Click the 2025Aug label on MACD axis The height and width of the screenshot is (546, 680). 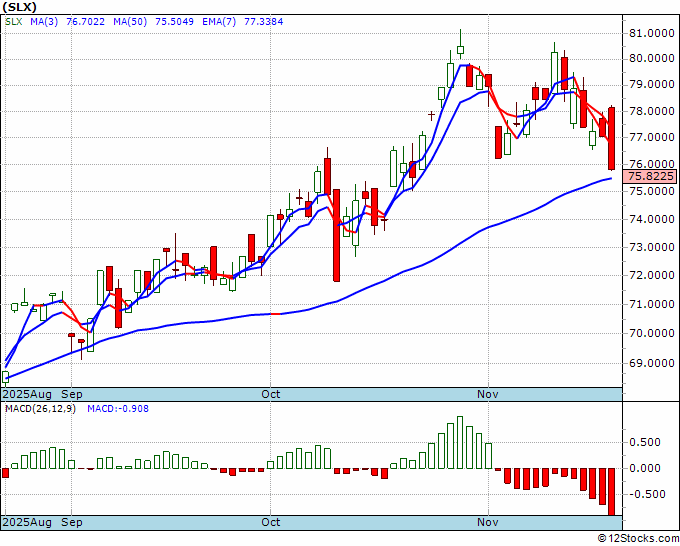coord(27,522)
